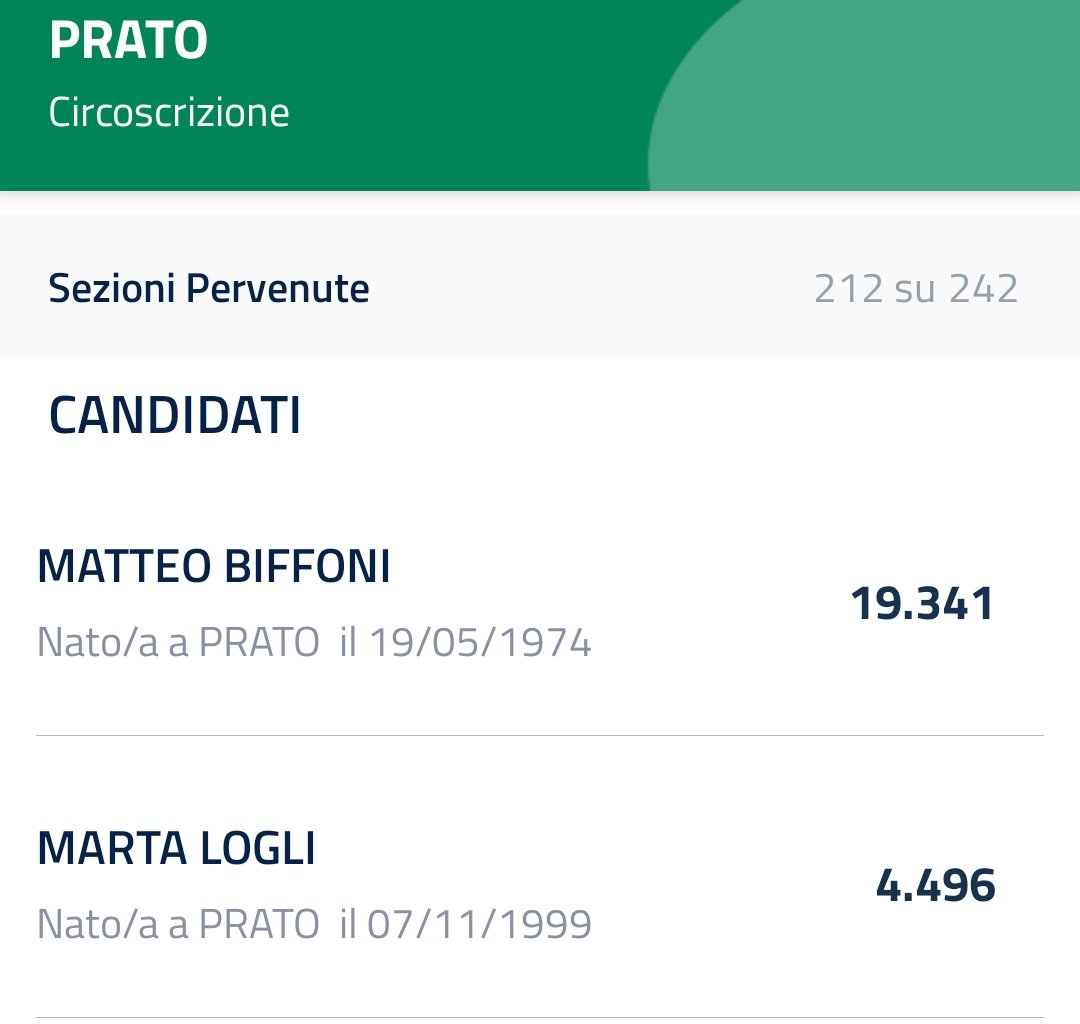The width and height of the screenshot is (1080, 1024).
Task: Click Logli's 'Nato/a a PRATO' birthplace text
Action: (x=178, y=924)
